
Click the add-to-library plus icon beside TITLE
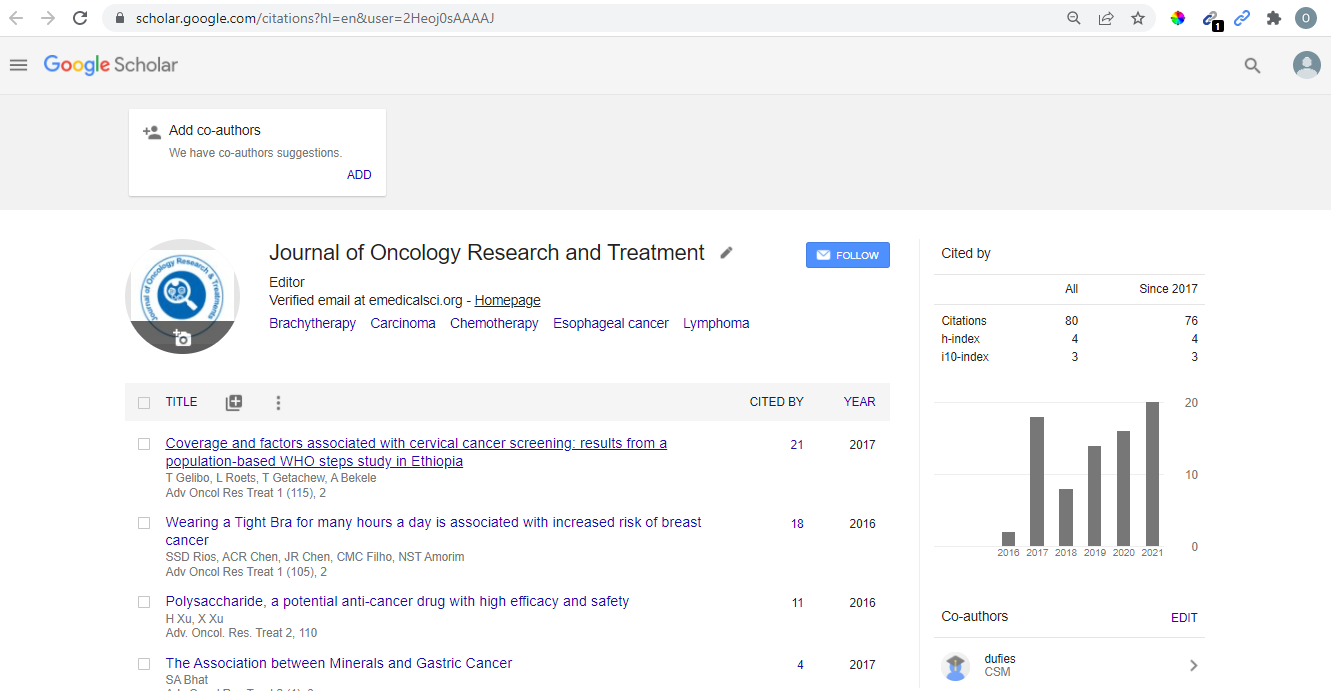point(234,403)
